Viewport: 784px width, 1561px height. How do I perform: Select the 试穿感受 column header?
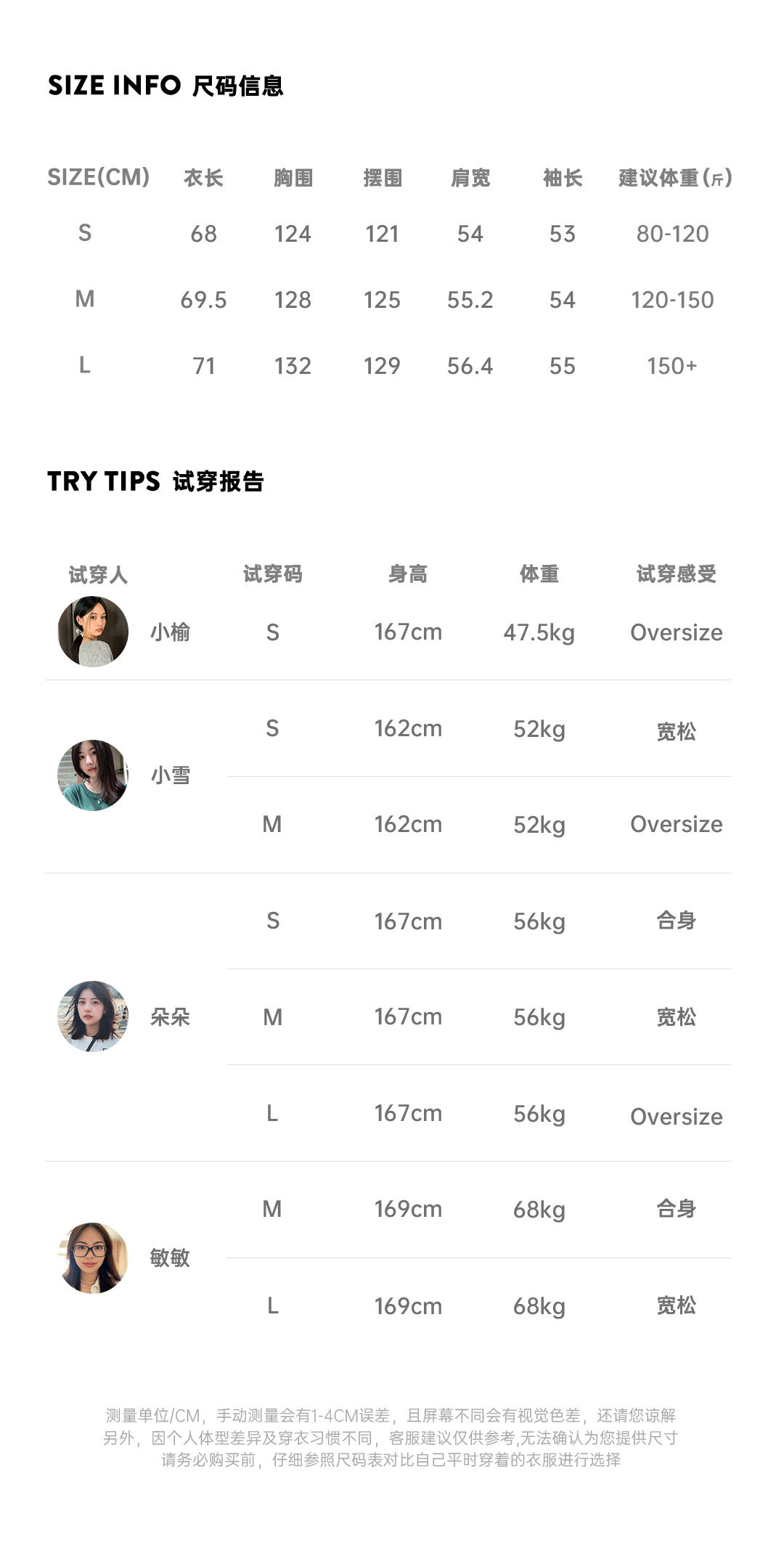point(676,574)
